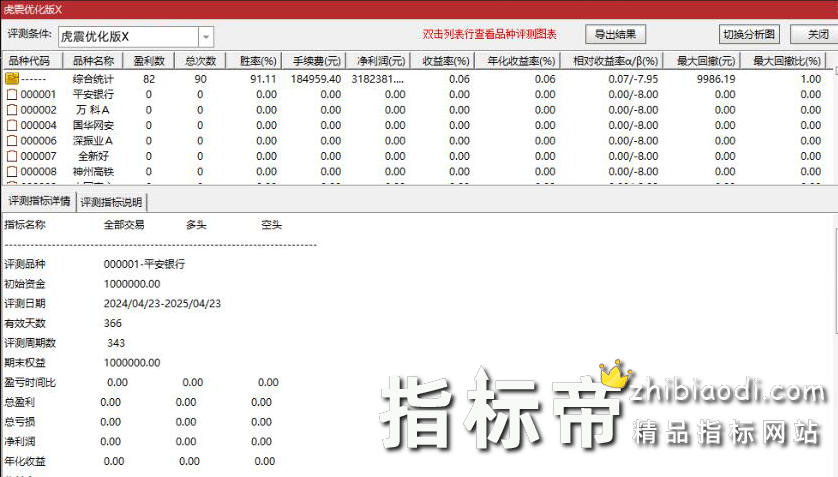This screenshot has height=477, width=838.
Task: Click the 9986.19 max drawdown value
Action: point(716,79)
